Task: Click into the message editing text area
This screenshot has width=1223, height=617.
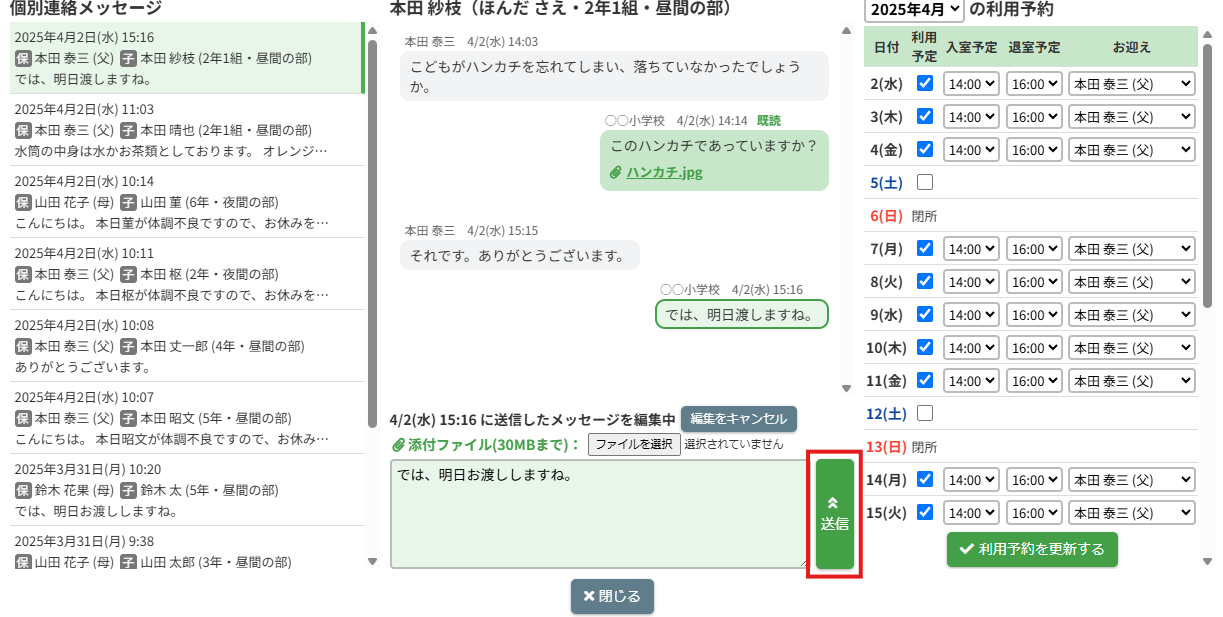Action: click(597, 514)
